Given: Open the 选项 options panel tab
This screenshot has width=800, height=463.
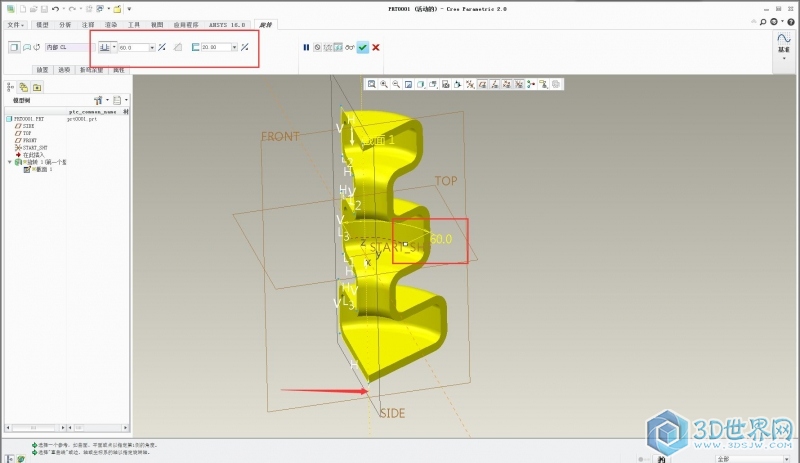Looking at the screenshot, I should click(64, 70).
